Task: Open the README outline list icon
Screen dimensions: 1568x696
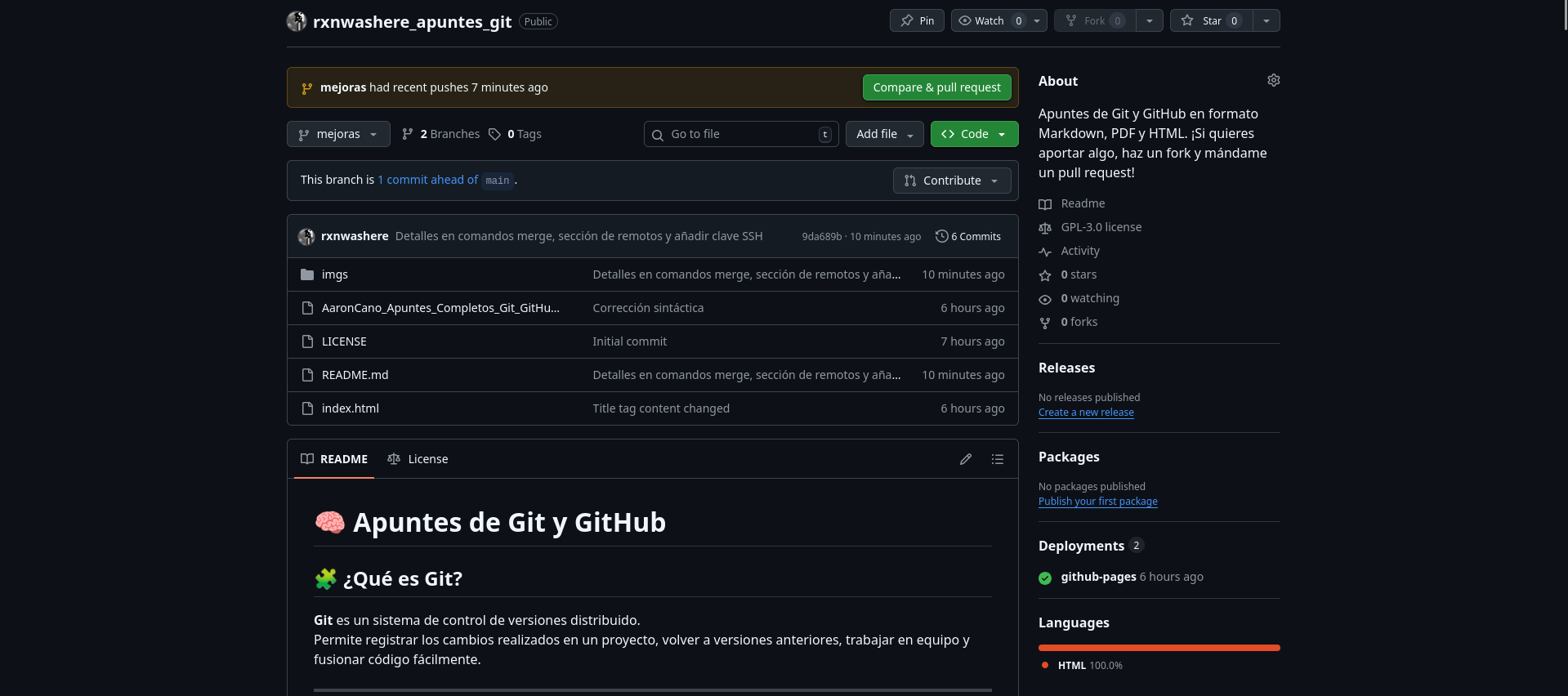Action: (998, 459)
